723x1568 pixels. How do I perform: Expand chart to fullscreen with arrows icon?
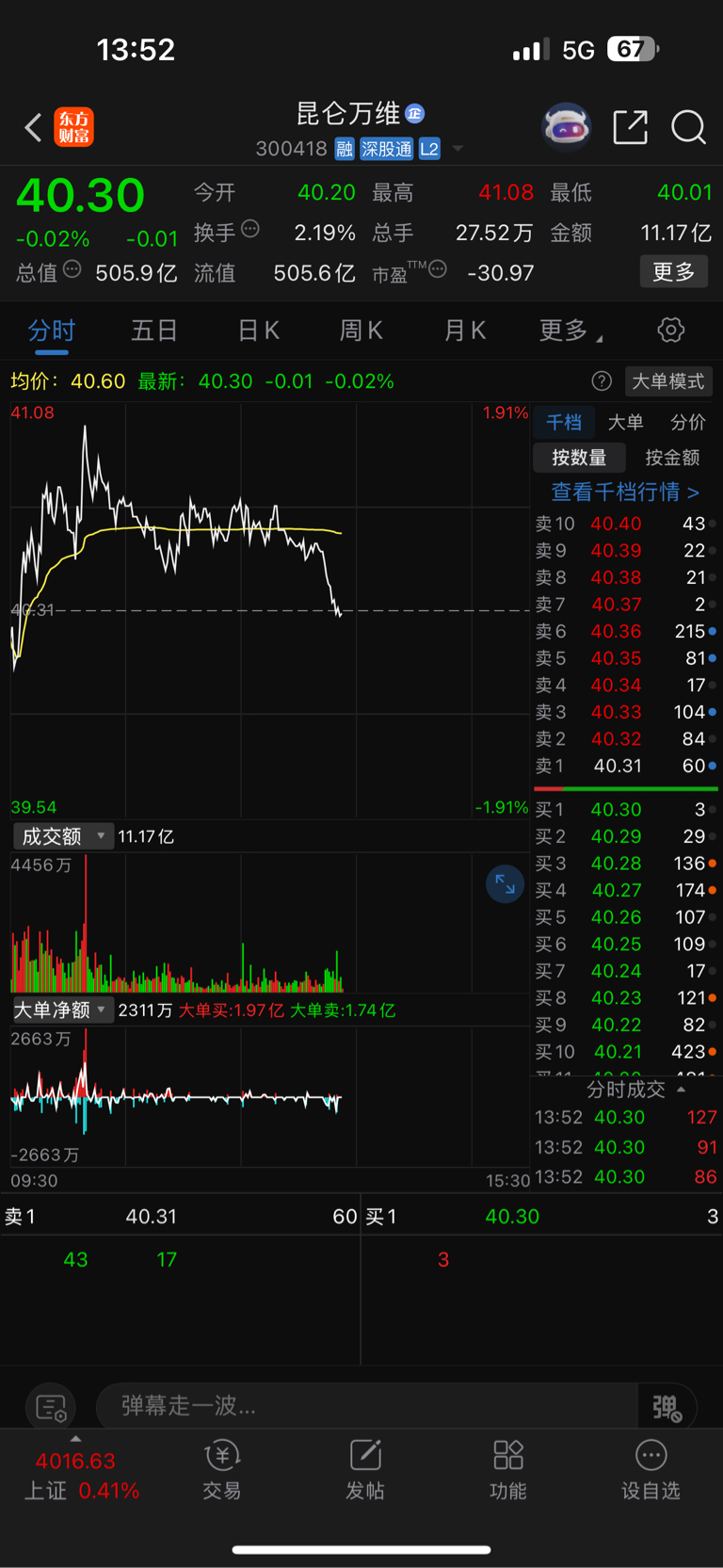click(505, 884)
